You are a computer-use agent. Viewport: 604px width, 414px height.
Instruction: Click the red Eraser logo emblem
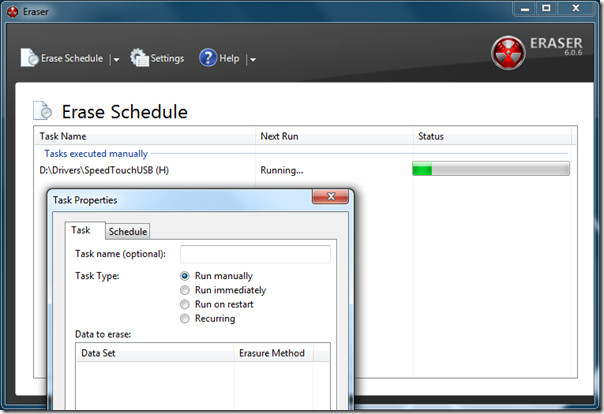[508, 53]
